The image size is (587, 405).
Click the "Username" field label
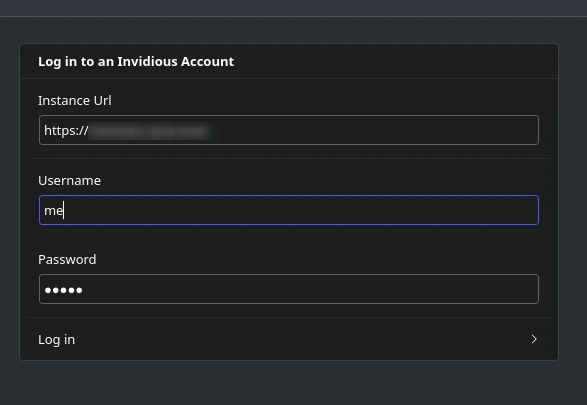point(69,181)
